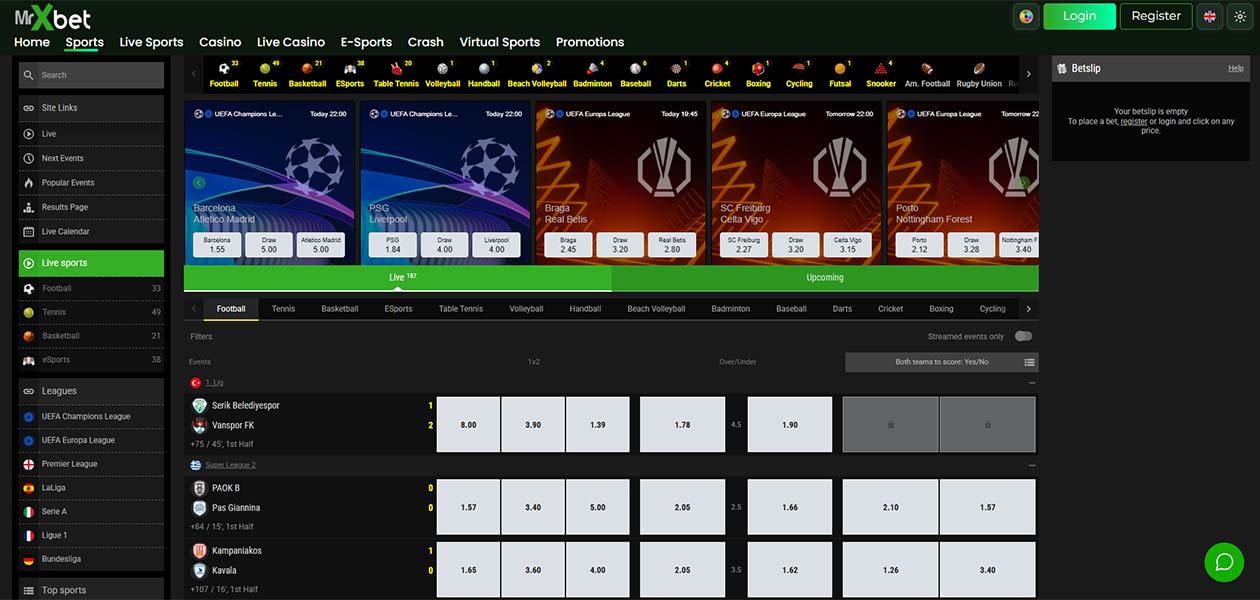The image size is (1260, 600).
Task: Slide featured matches to the right
Action: (1024, 183)
